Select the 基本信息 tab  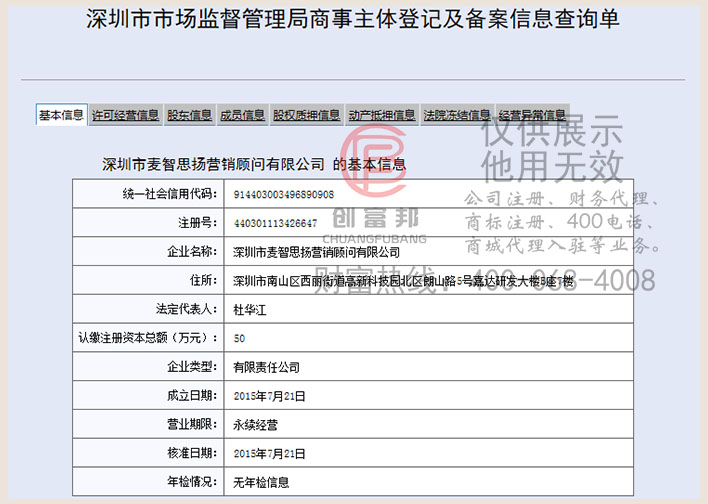61,115
